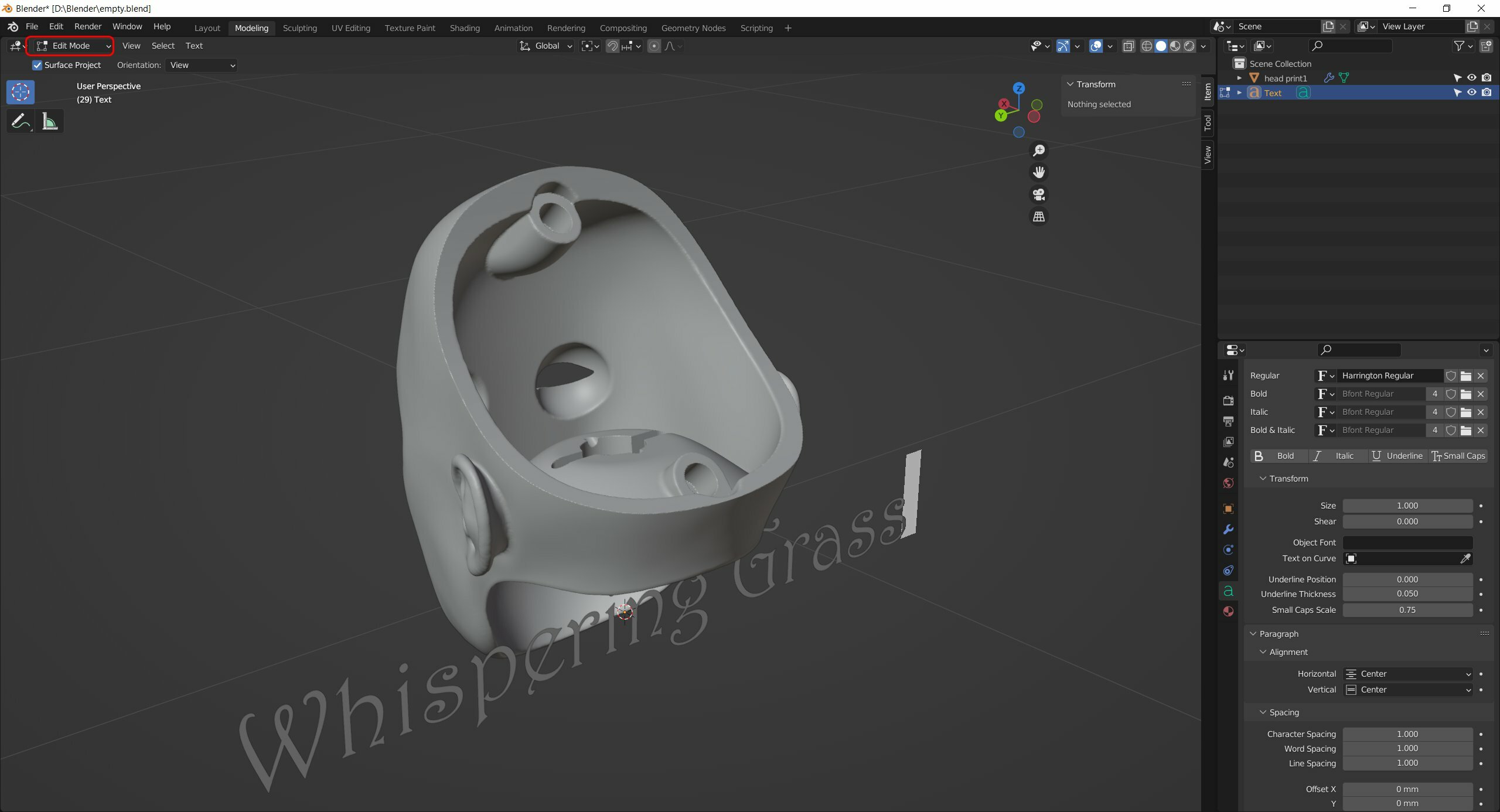This screenshot has height=812, width=1500.
Task: Toggle the Surface Project checkbox
Action: (37, 65)
